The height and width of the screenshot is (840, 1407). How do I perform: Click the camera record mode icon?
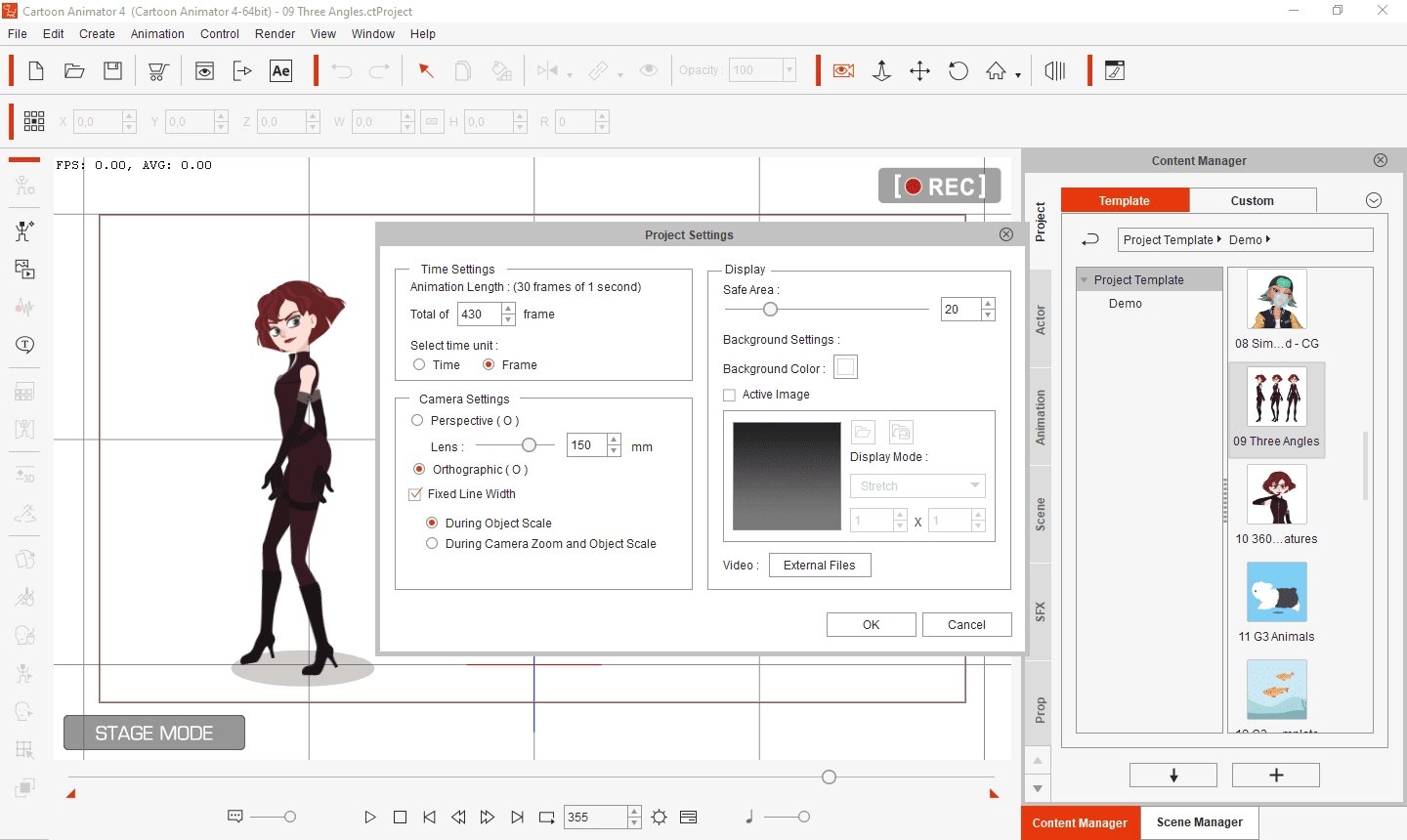click(844, 70)
